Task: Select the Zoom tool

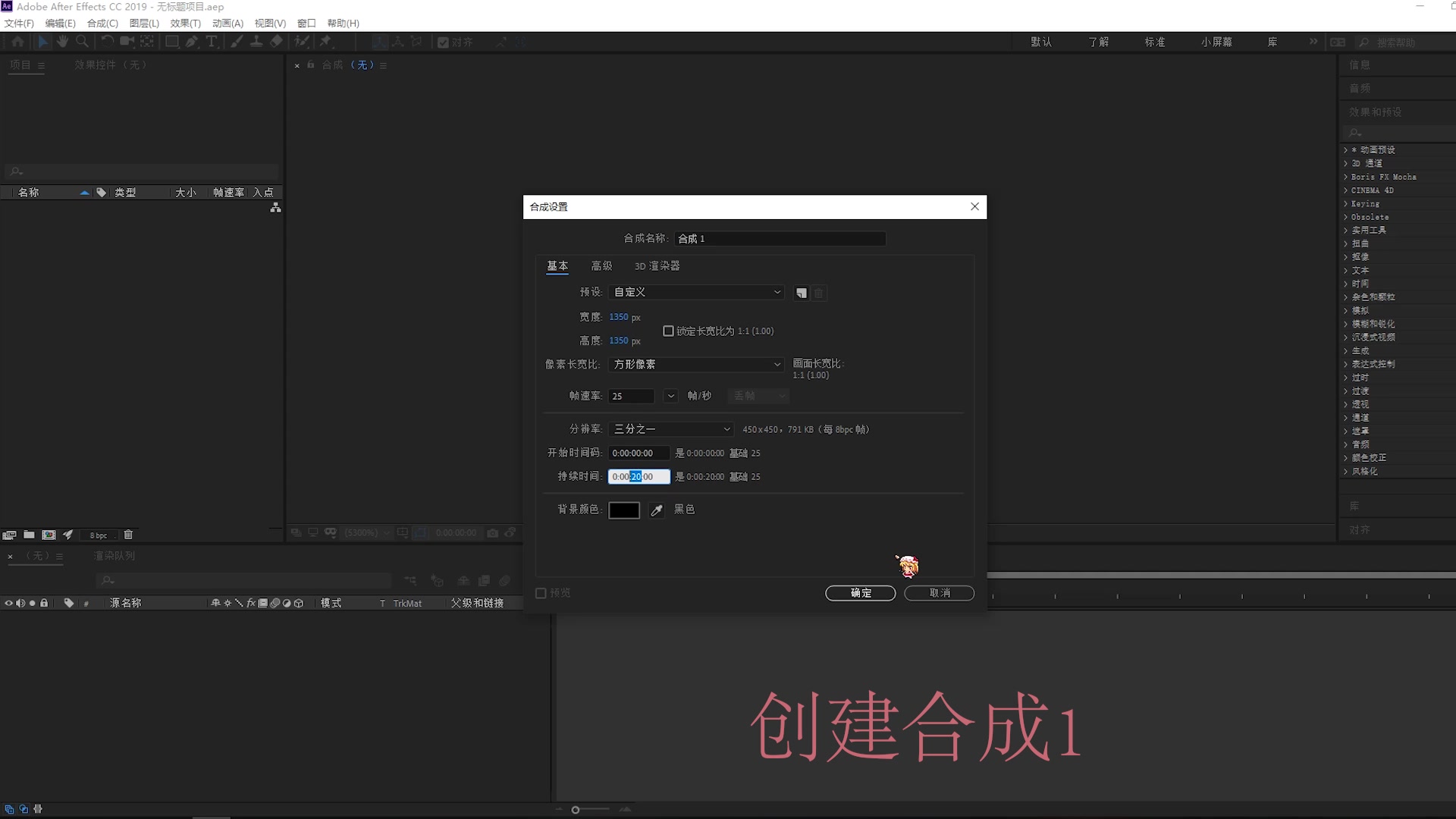Action: tap(83, 42)
